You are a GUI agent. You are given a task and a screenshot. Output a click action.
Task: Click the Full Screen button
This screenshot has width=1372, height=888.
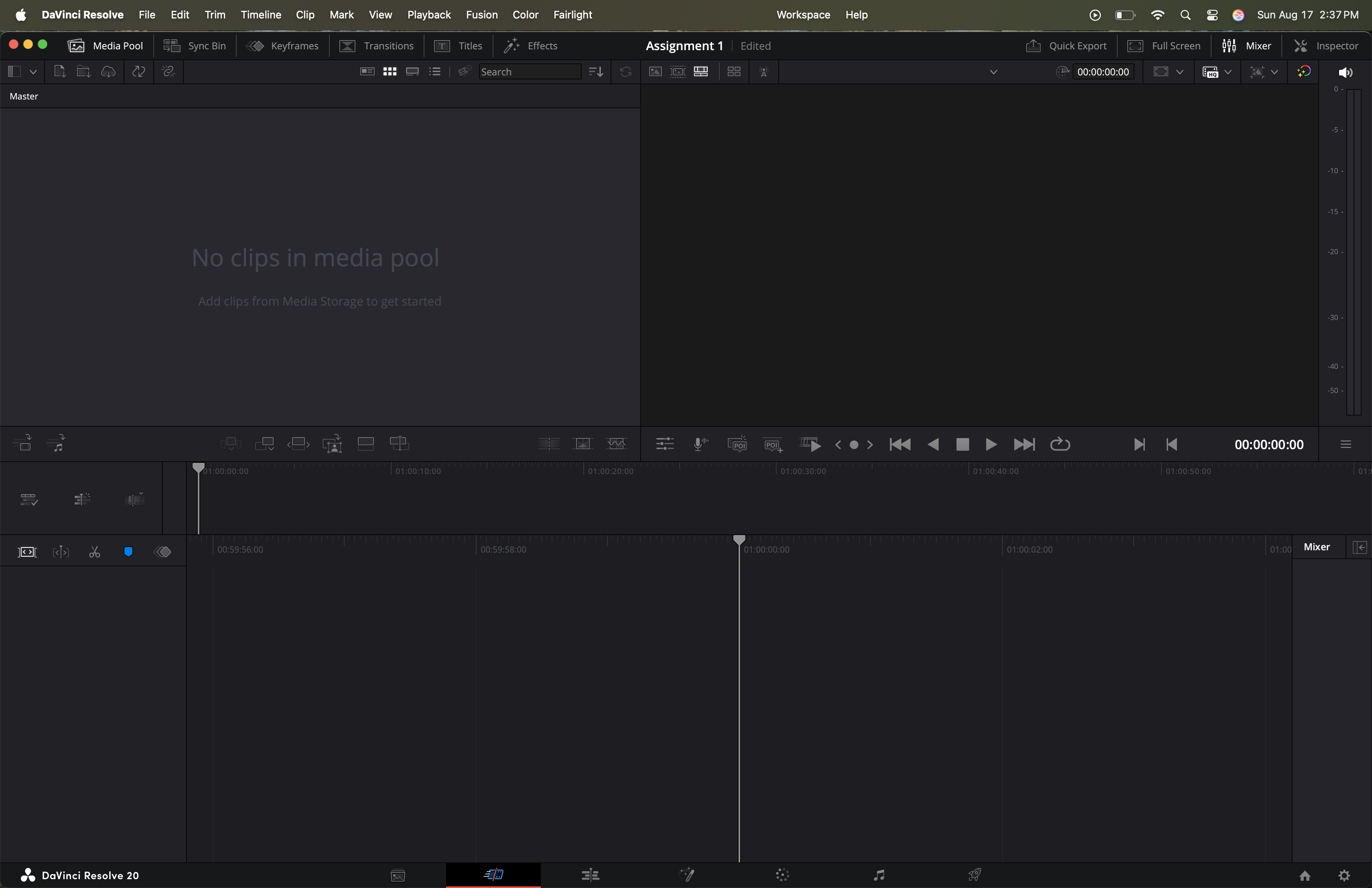pos(1163,46)
